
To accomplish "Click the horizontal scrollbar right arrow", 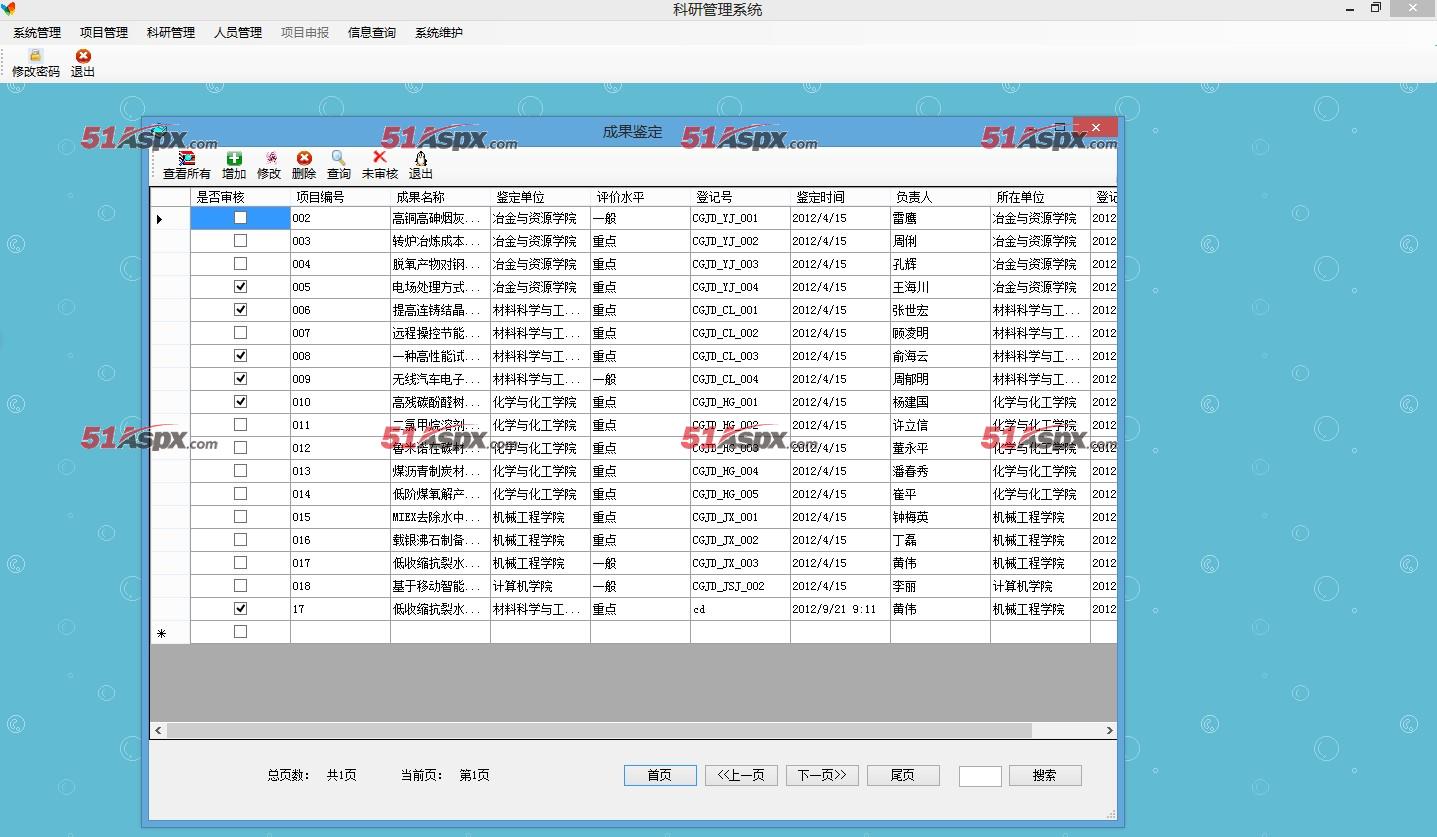I will pyautogui.click(x=1109, y=731).
